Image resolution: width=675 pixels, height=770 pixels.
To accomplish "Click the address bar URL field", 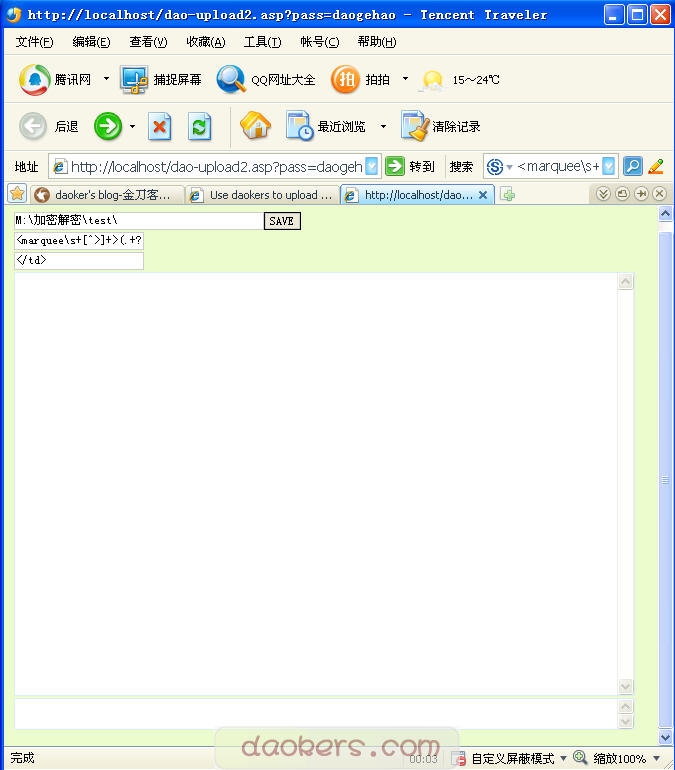I will [x=217, y=167].
